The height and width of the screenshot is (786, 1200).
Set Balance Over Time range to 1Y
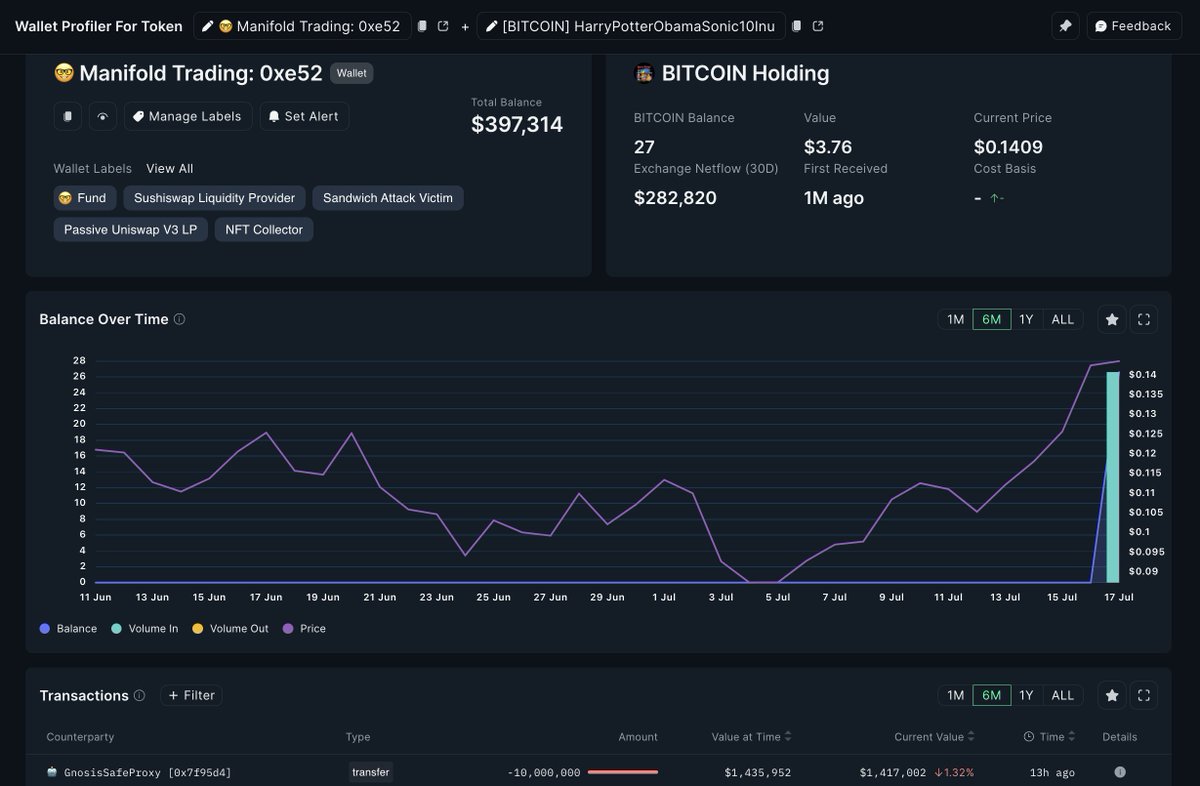[x=1026, y=319]
